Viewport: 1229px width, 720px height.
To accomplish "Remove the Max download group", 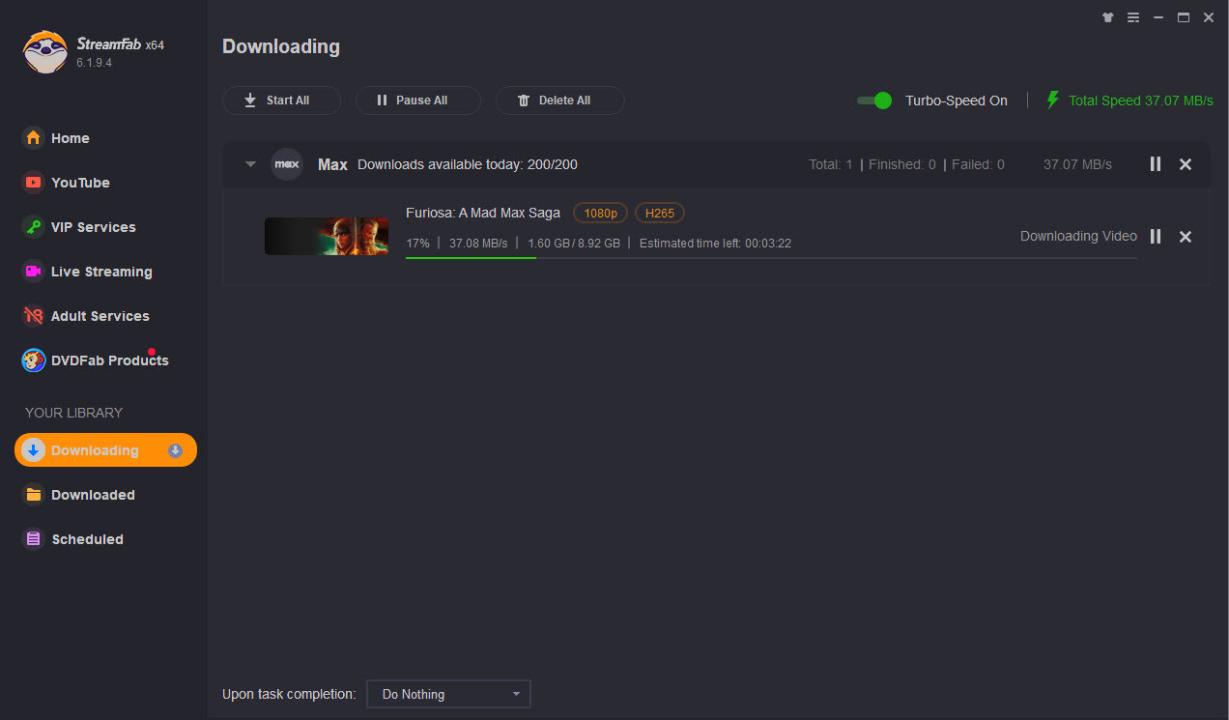I will point(1185,164).
